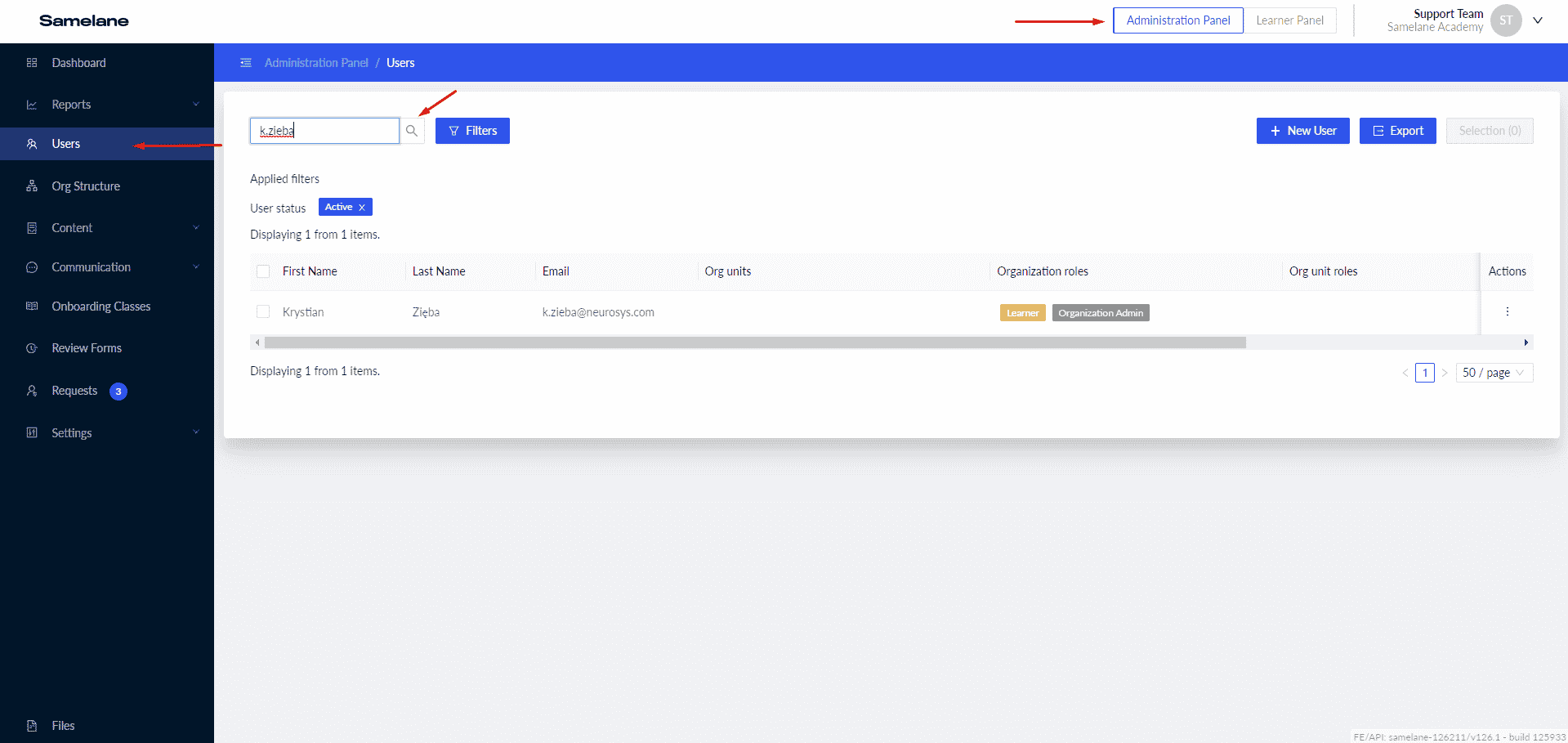Viewport: 1568px width, 743px height.
Task: Click the Selection (0) button
Action: 1490,131
